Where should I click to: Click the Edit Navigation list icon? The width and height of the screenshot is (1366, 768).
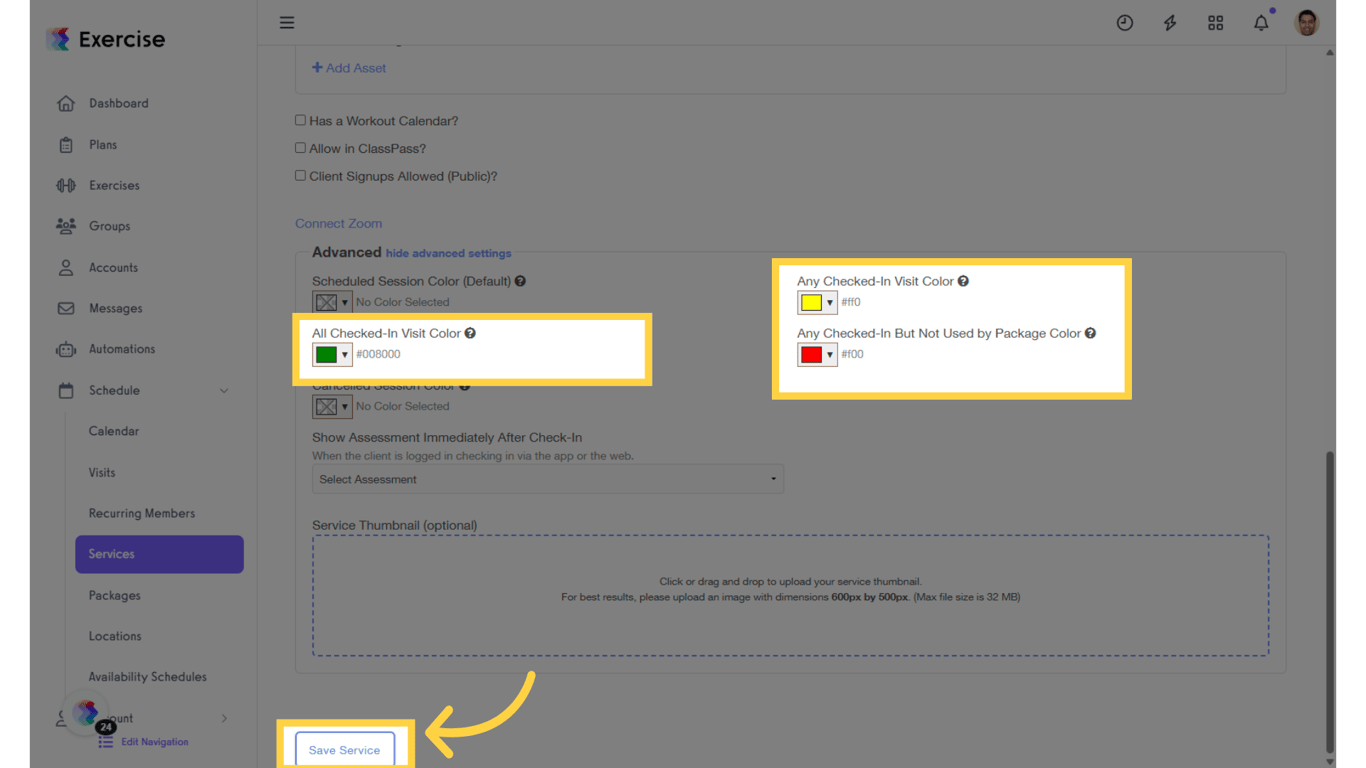[105, 742]
